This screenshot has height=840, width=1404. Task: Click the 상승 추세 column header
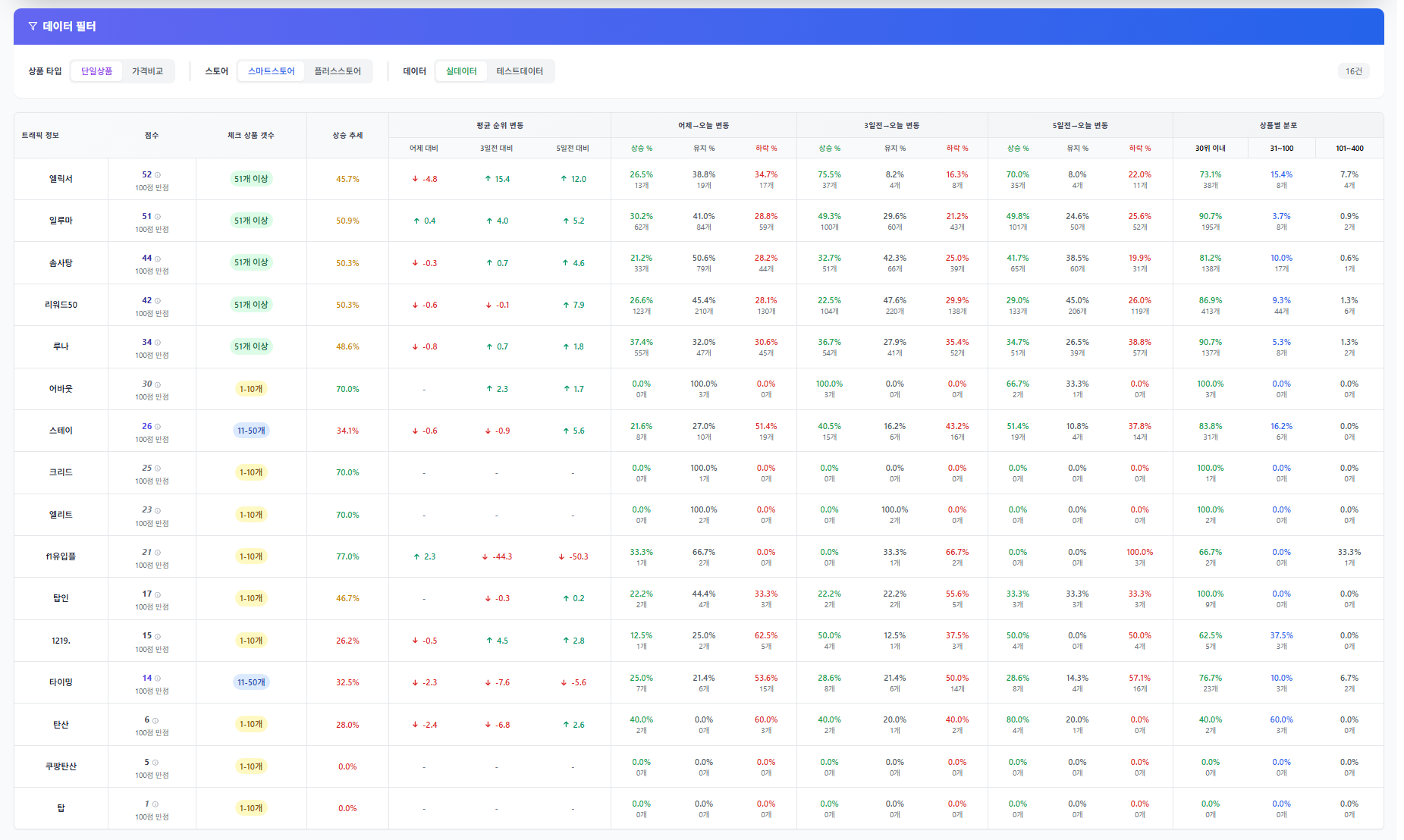point(347,136)
